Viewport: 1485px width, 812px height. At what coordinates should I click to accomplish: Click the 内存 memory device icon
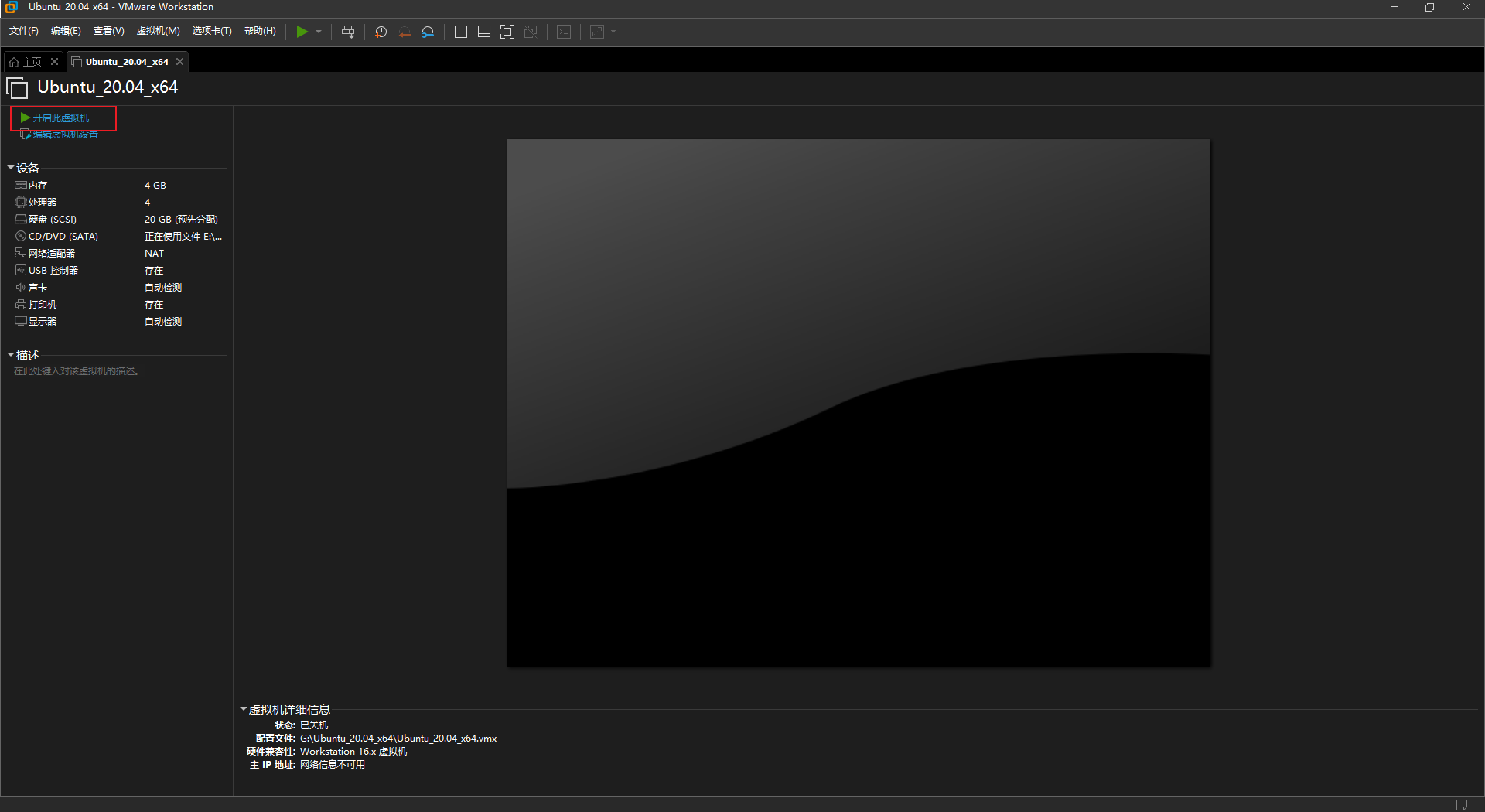point(21,186)
